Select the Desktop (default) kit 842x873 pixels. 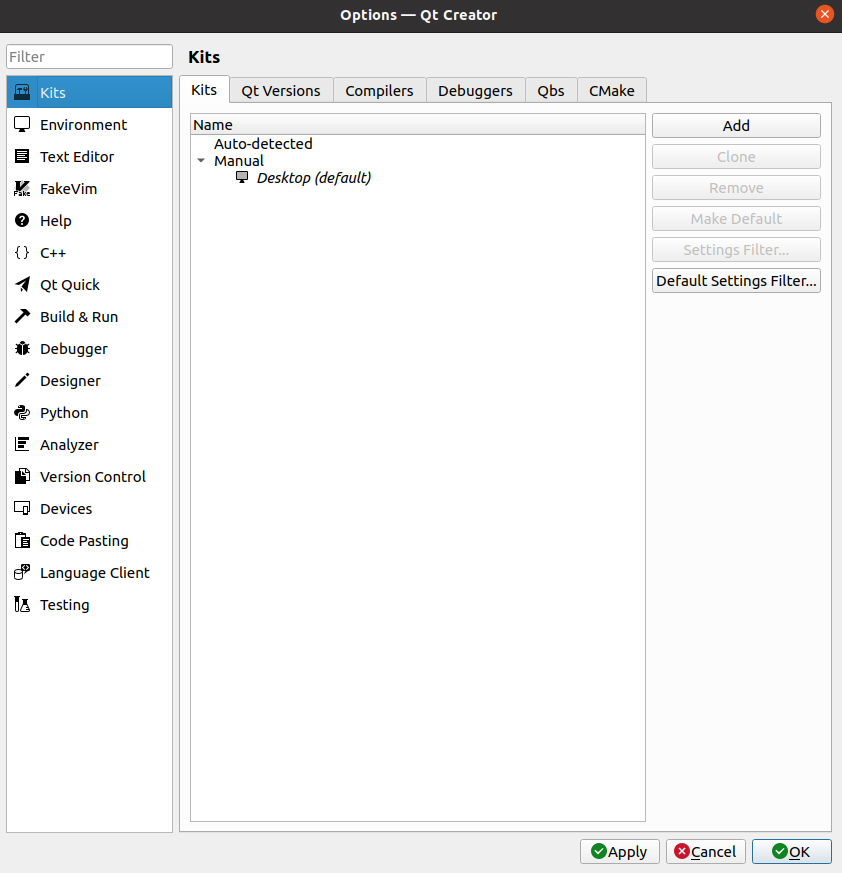314,178
